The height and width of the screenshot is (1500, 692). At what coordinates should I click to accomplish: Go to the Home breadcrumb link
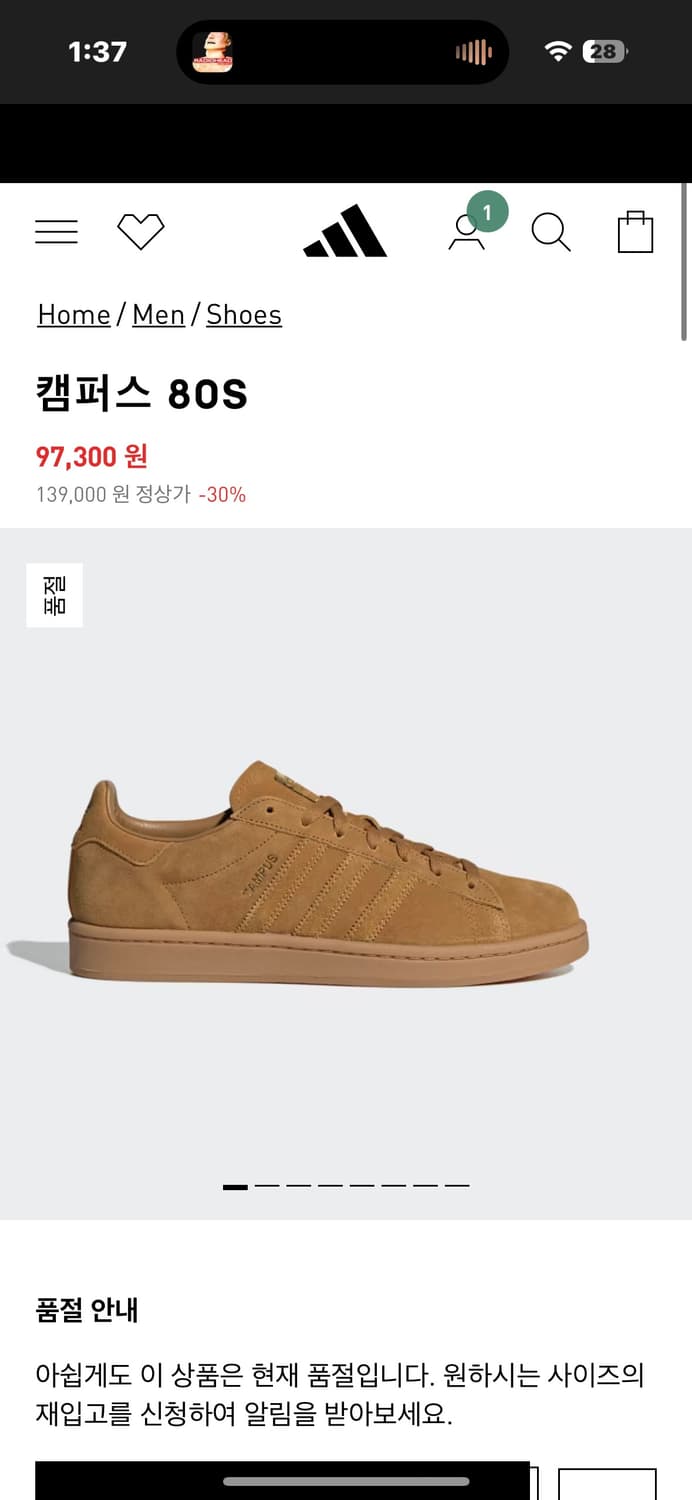tap(74, 315)
